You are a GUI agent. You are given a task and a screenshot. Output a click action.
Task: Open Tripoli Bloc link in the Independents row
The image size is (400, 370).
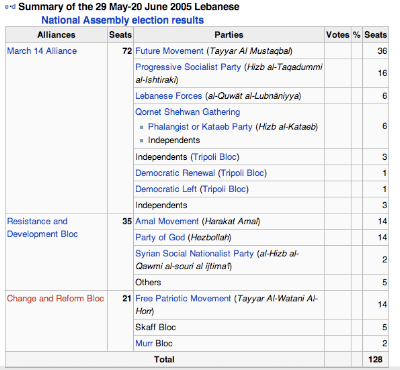[215, 157]
